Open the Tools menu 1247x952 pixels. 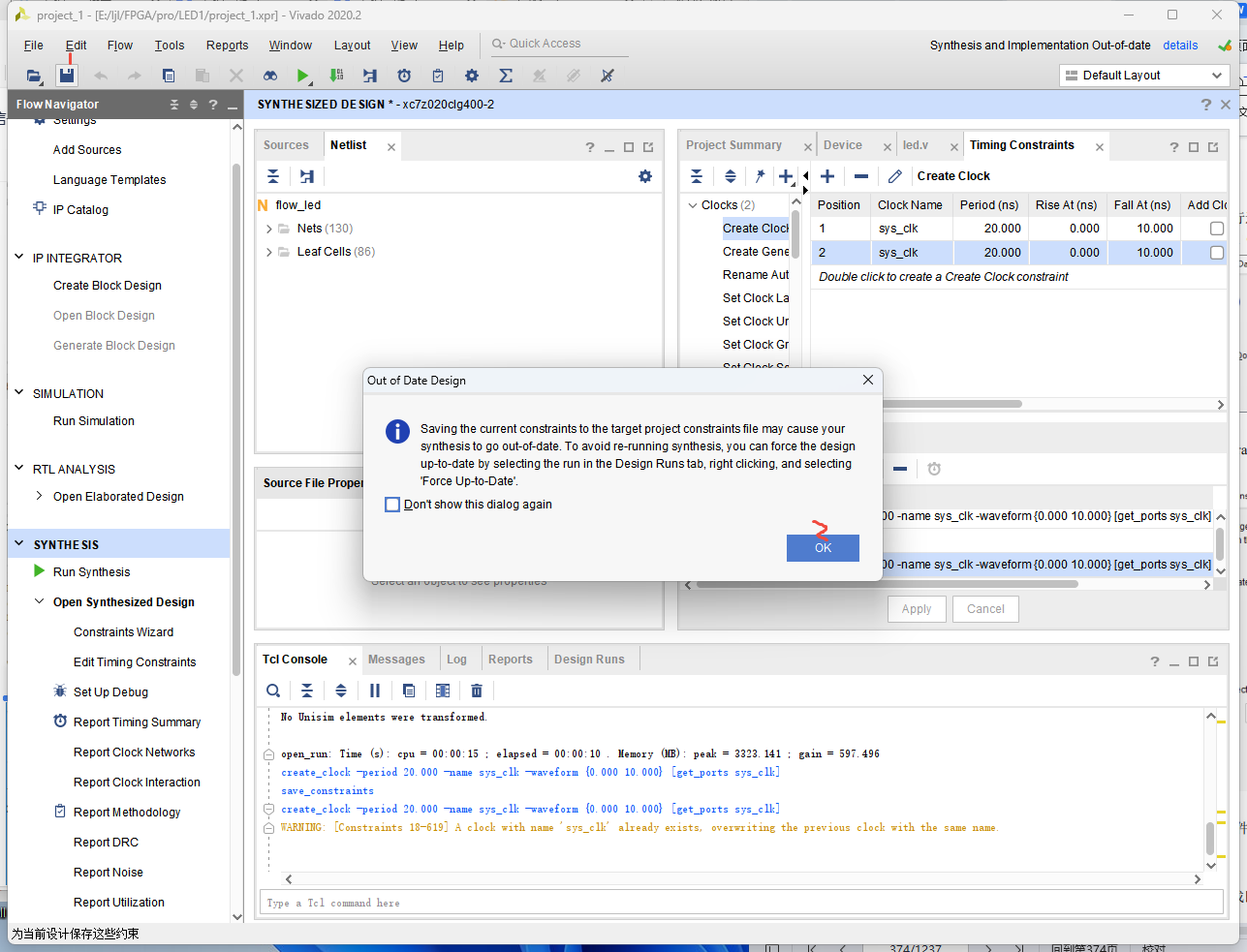pyautogui.click(x=170, y=46)
